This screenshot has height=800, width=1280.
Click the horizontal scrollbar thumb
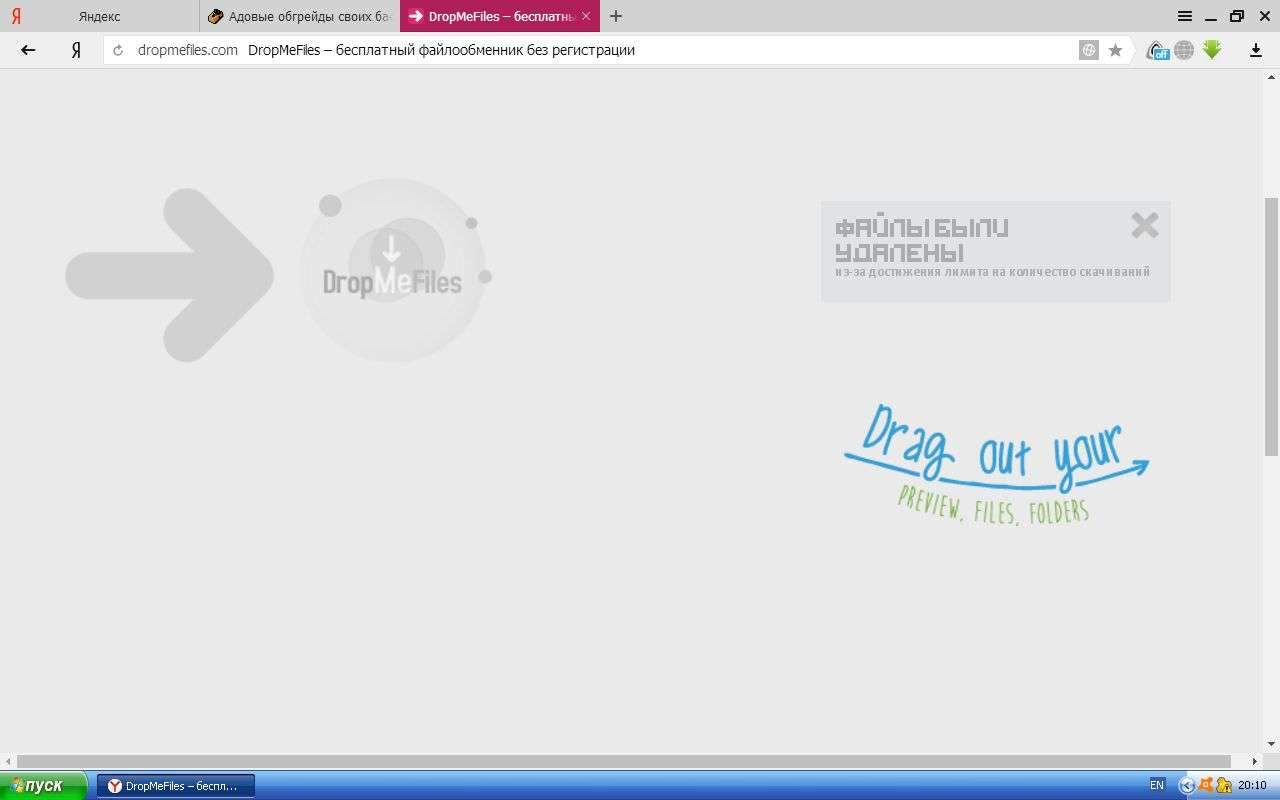(x=624, y=762)
